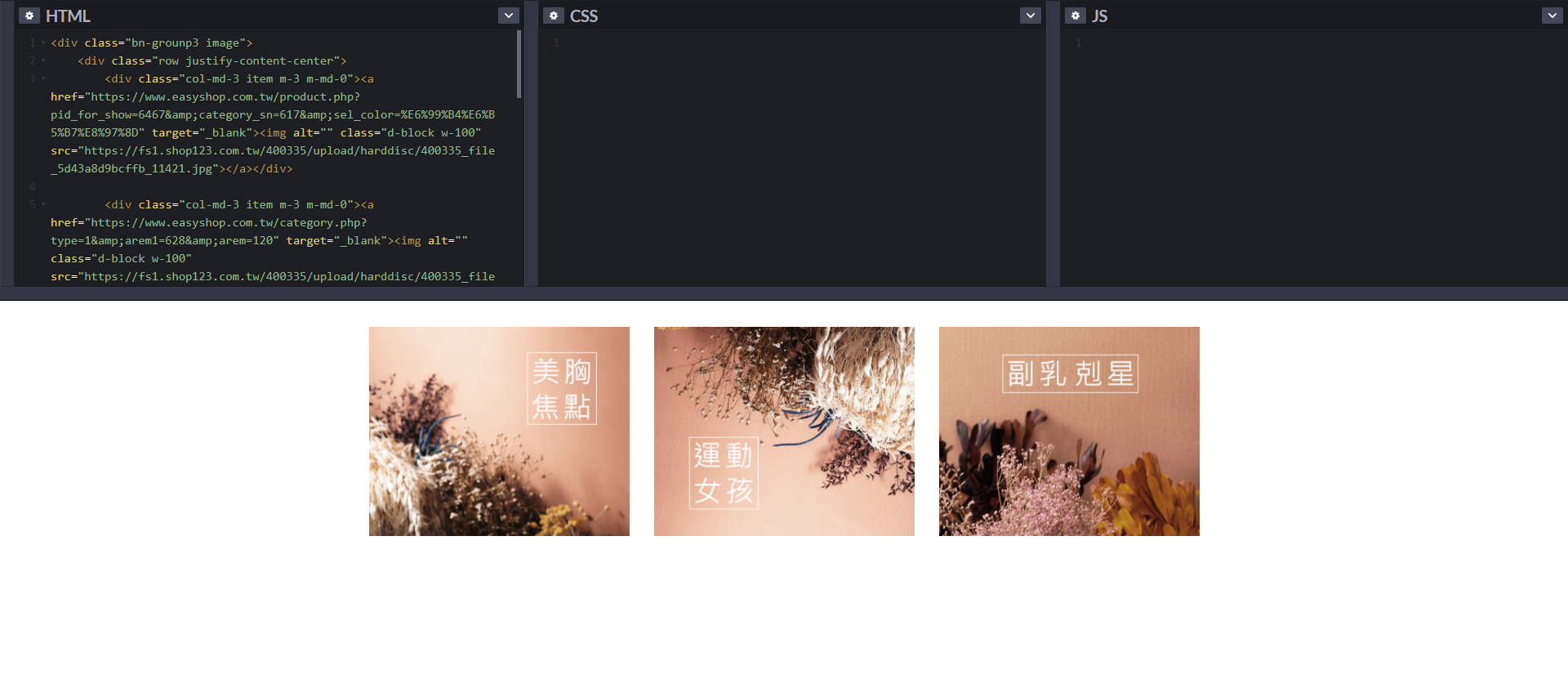Select the CSS panel title
The width and height of the screenshot is (1568, 688).
tap(583, 16)
